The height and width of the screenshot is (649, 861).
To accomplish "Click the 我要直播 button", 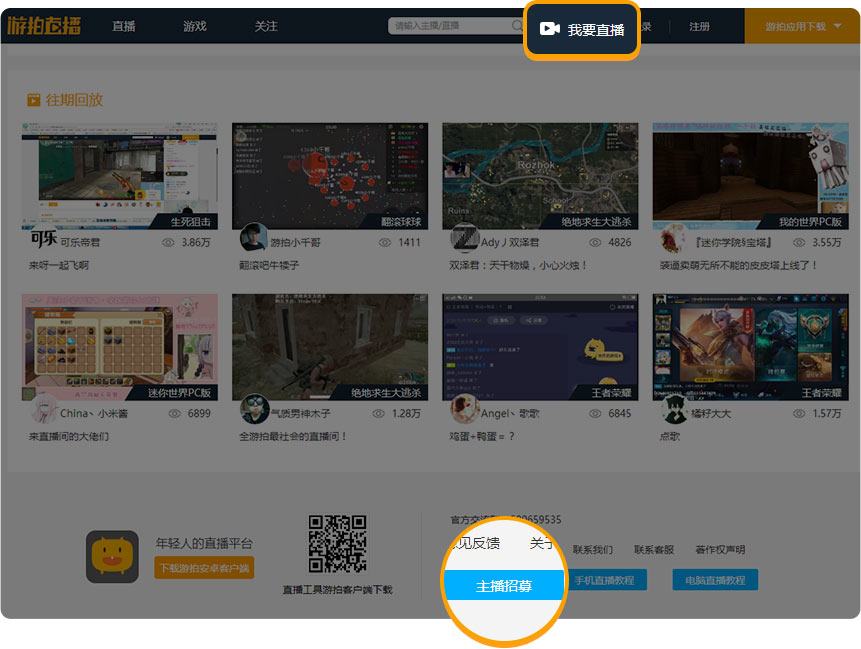I will coord(582,30).
